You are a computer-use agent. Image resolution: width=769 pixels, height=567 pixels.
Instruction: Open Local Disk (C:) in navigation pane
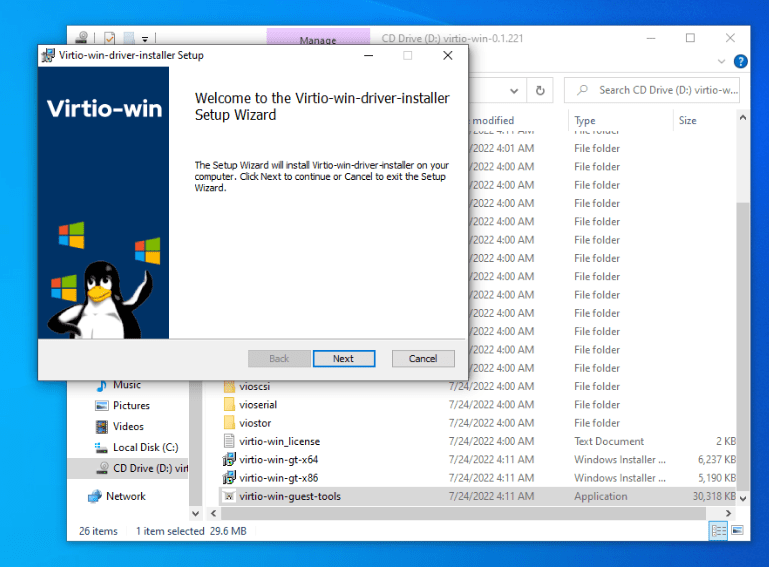[x=146, y=447]
